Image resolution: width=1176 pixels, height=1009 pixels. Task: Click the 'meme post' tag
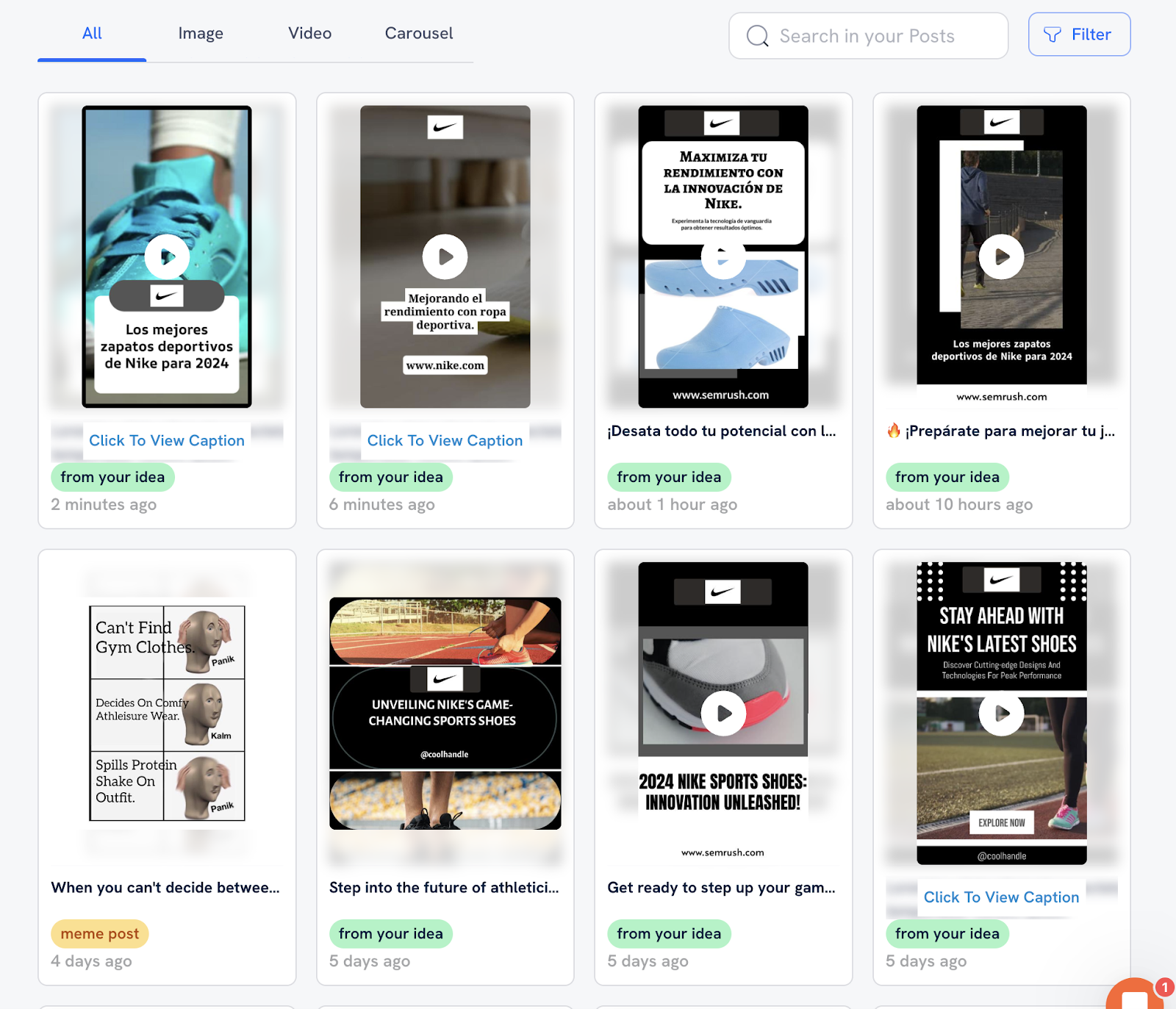tap(100, 934)
